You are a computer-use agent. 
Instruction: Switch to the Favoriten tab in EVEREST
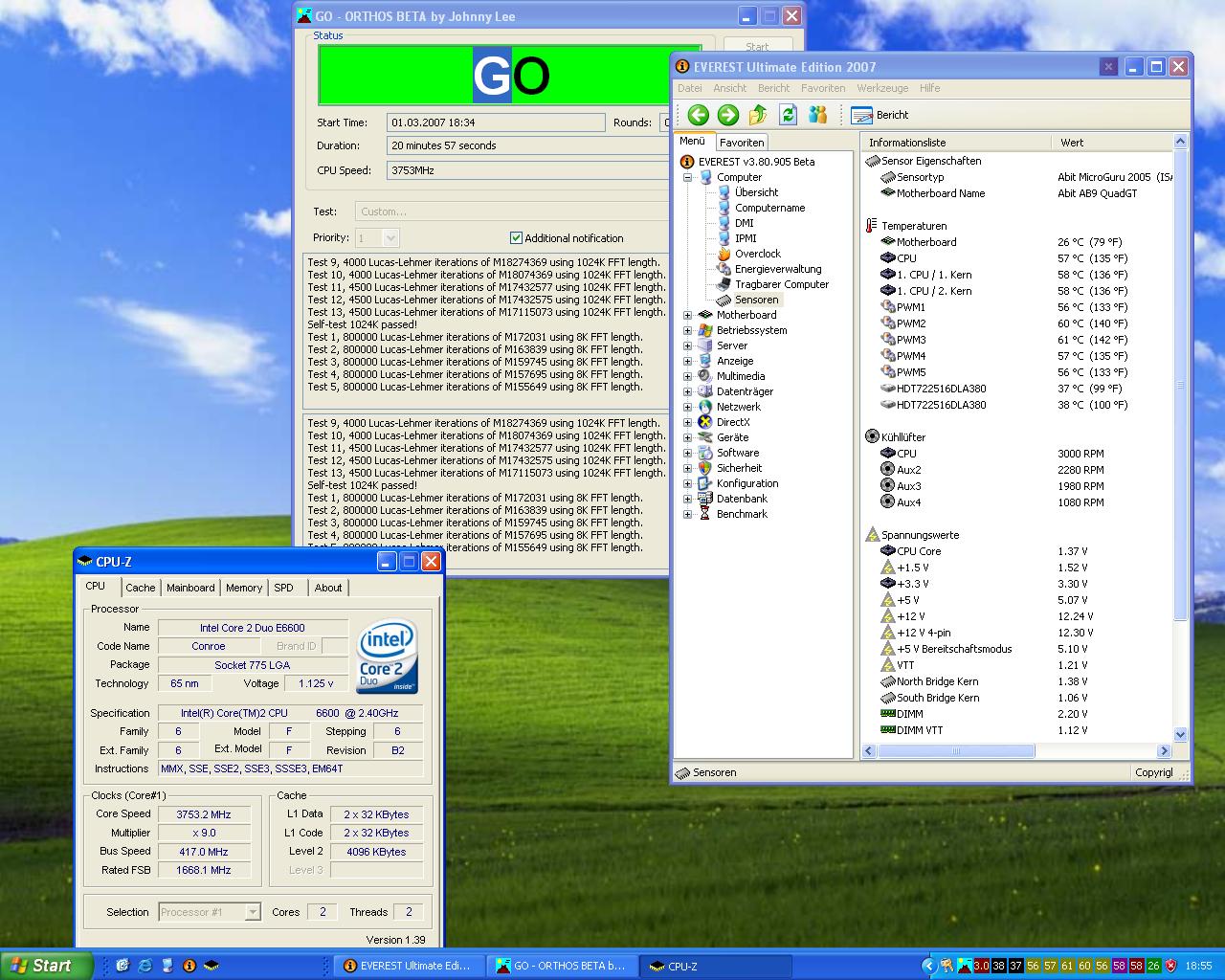(742, 143)
